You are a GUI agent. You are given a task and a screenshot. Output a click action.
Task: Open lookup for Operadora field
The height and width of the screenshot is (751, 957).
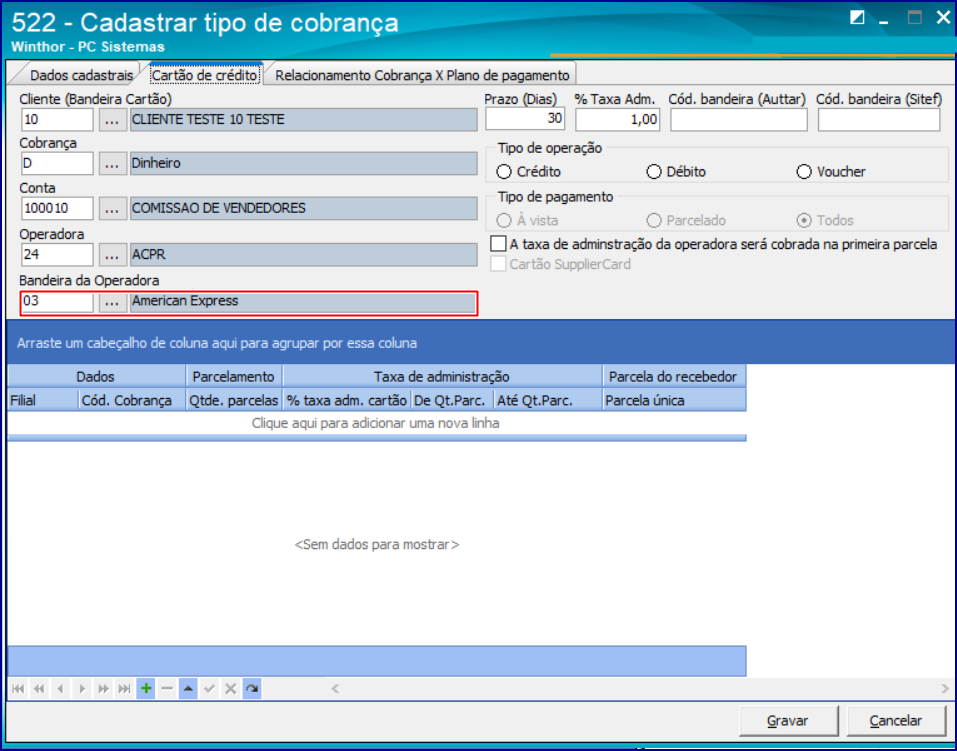(x=112, y=255)
